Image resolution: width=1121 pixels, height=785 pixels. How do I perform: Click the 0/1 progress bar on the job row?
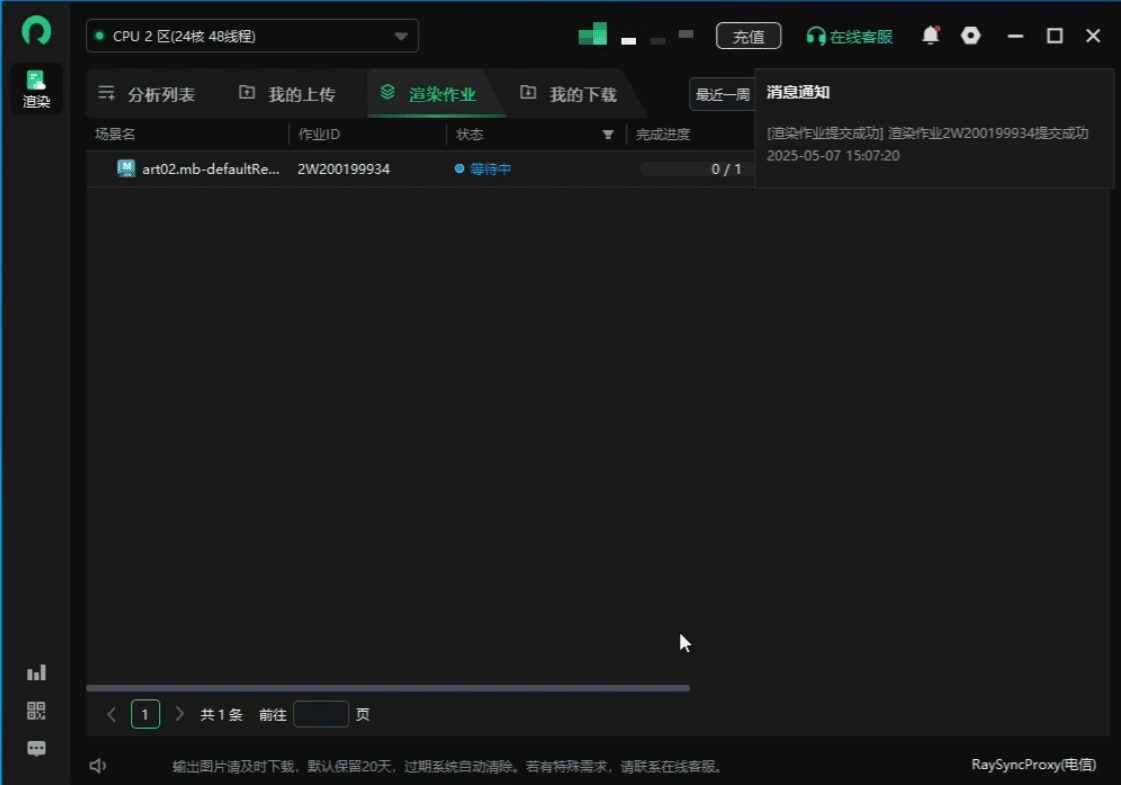(700, 168)
